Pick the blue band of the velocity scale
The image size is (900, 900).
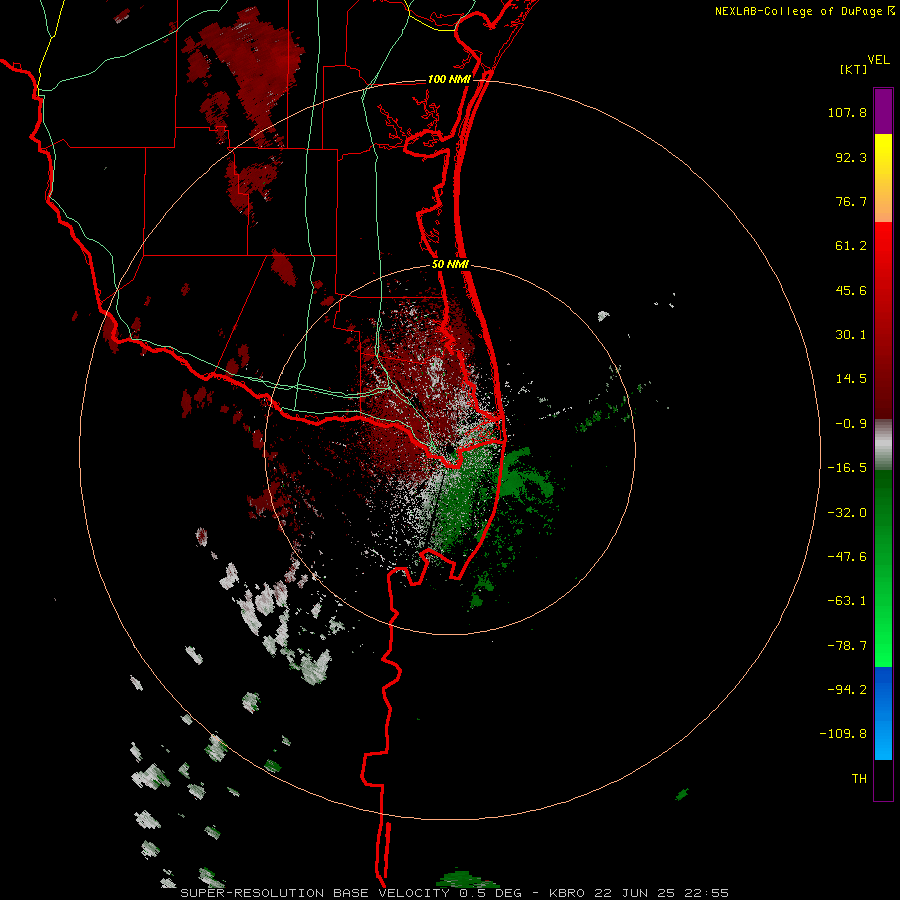(x=883, y=713)
